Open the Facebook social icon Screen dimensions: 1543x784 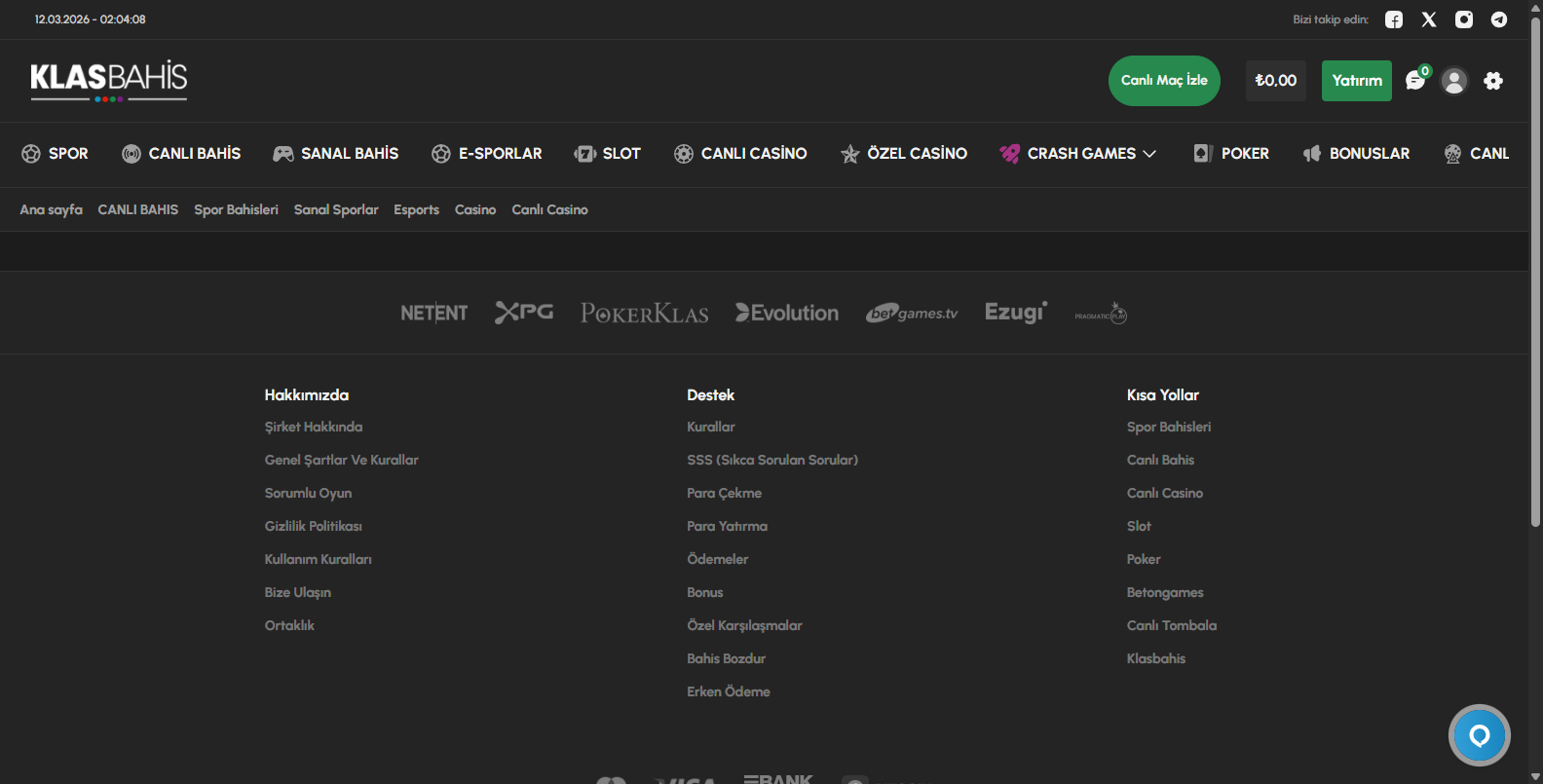pos(1394,19)
